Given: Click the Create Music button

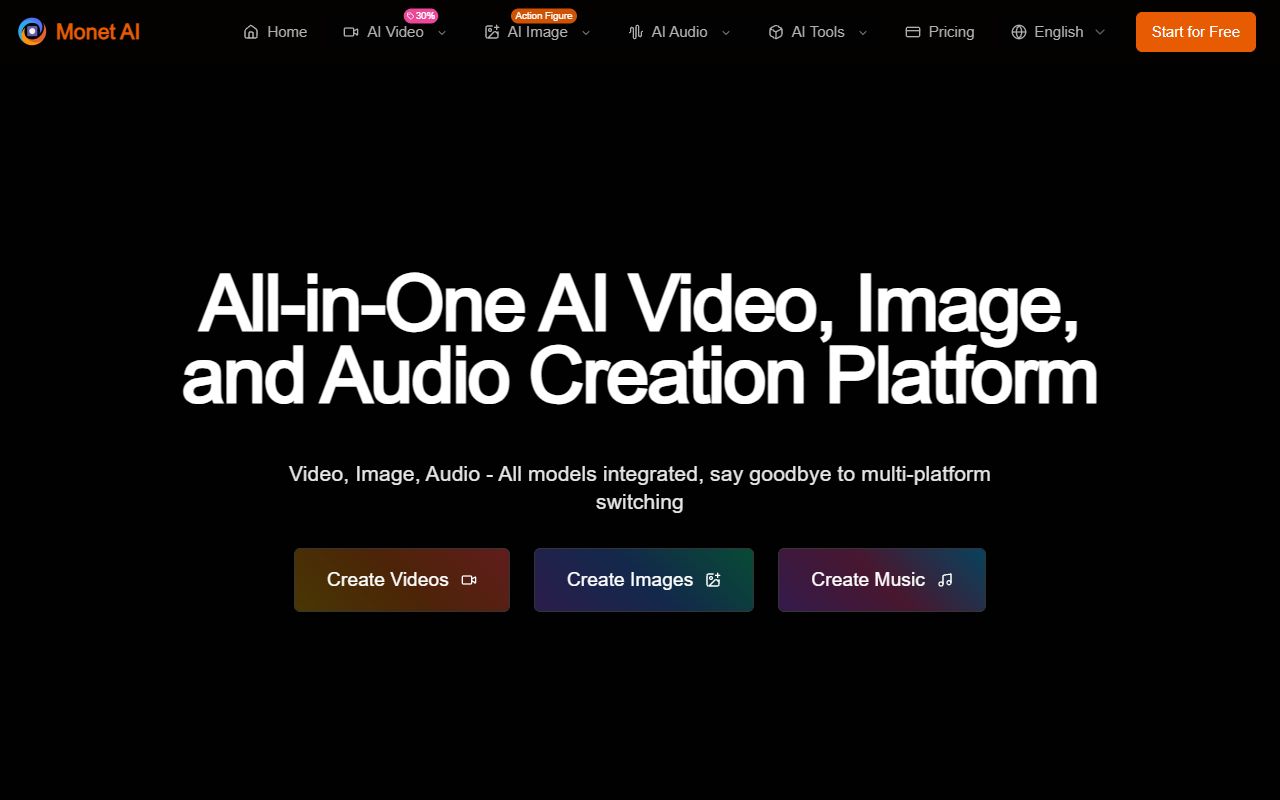Looking at the screenshot, I should click(882, 580).
